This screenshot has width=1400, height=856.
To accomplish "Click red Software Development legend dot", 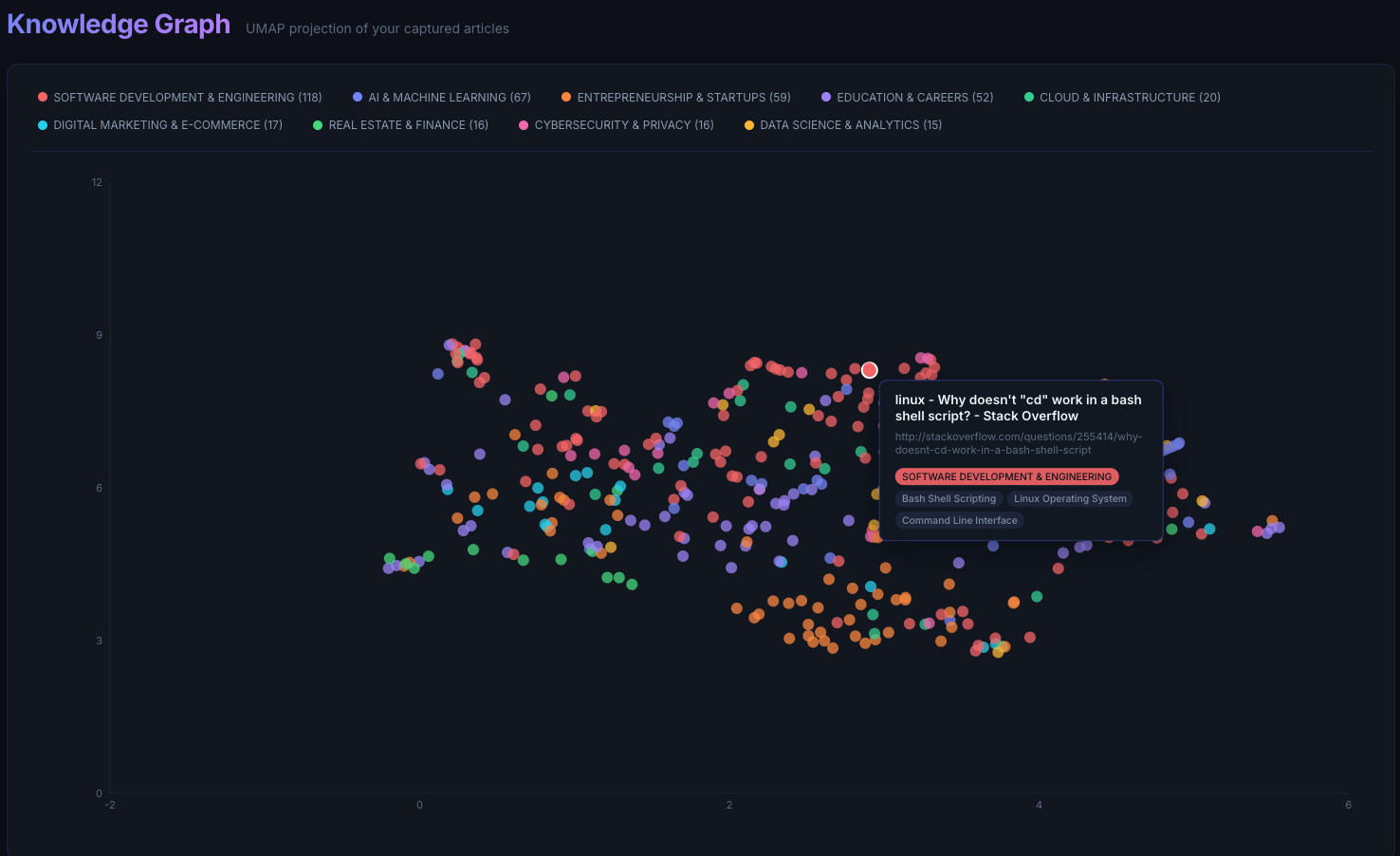I will [x=43, y=98].
